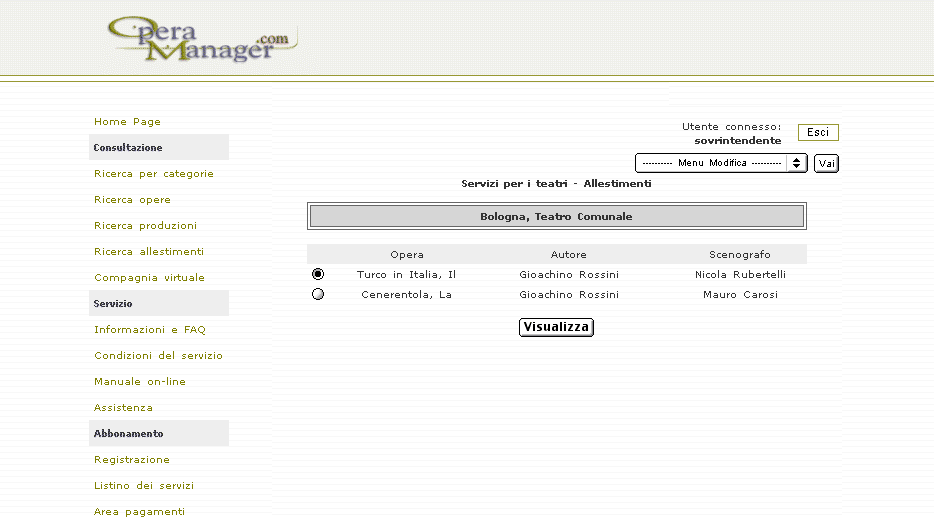Viewport: 934px width, 518px height.
Task: Open Compagnia virtuale link
Action: [149, 278]
